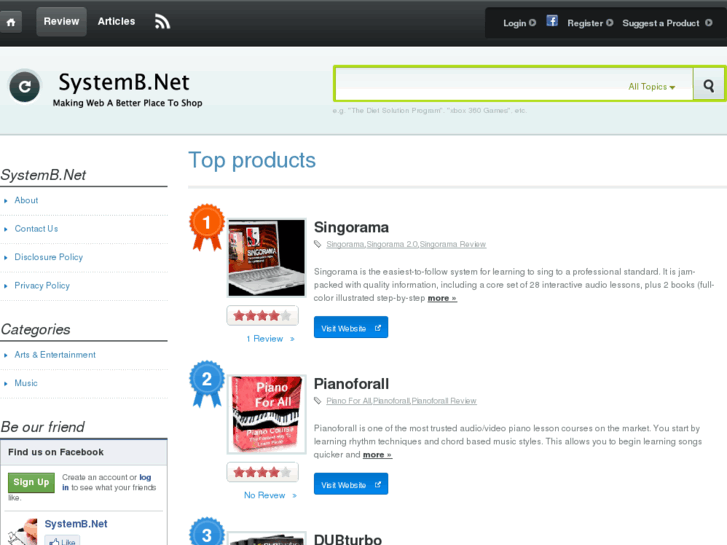The image size is (727, 545).
Task: Open the Singorama product title
Action: point(351,227)
